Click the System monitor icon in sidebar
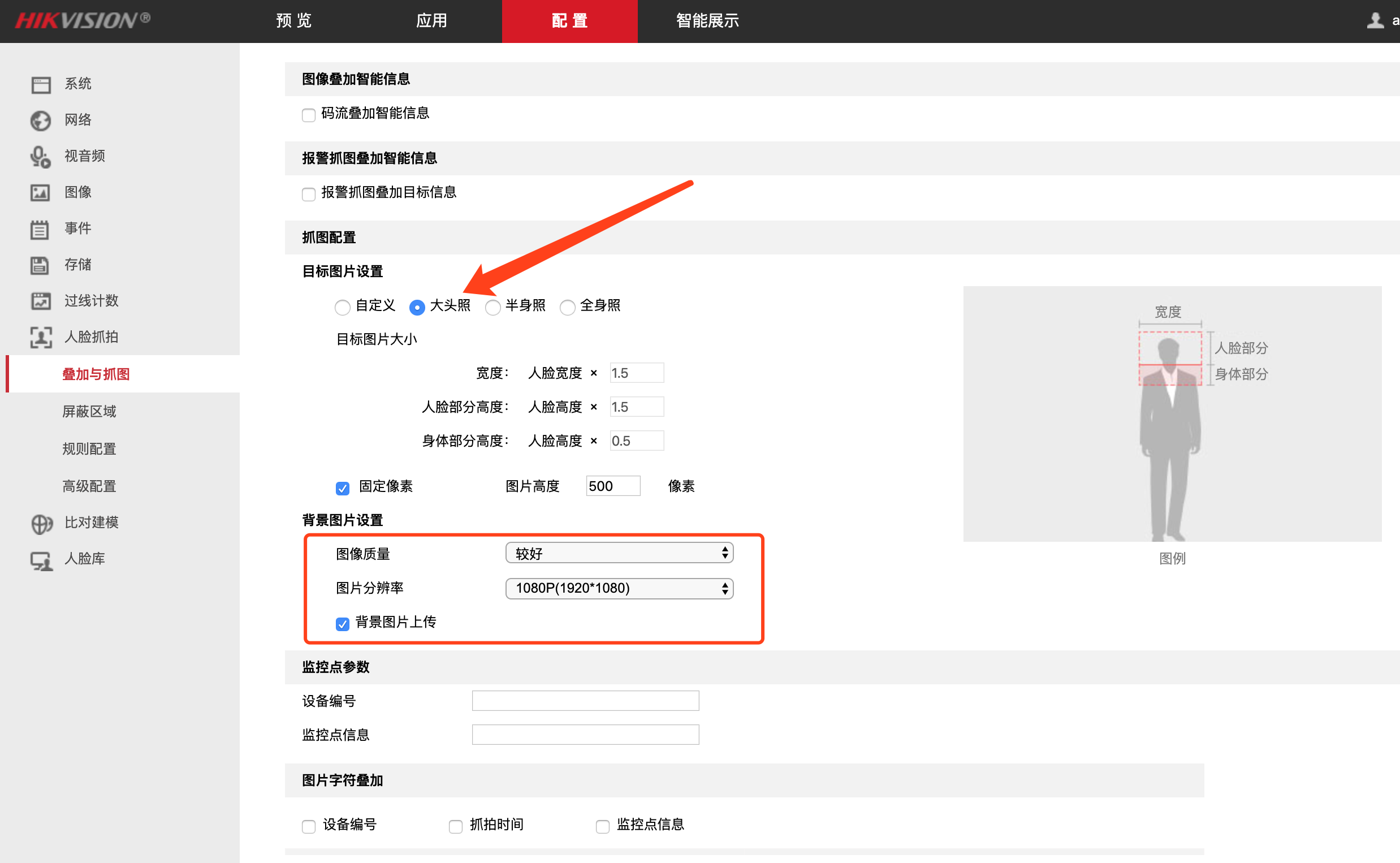Viewport: 1400px width, 863px height. 41,84
